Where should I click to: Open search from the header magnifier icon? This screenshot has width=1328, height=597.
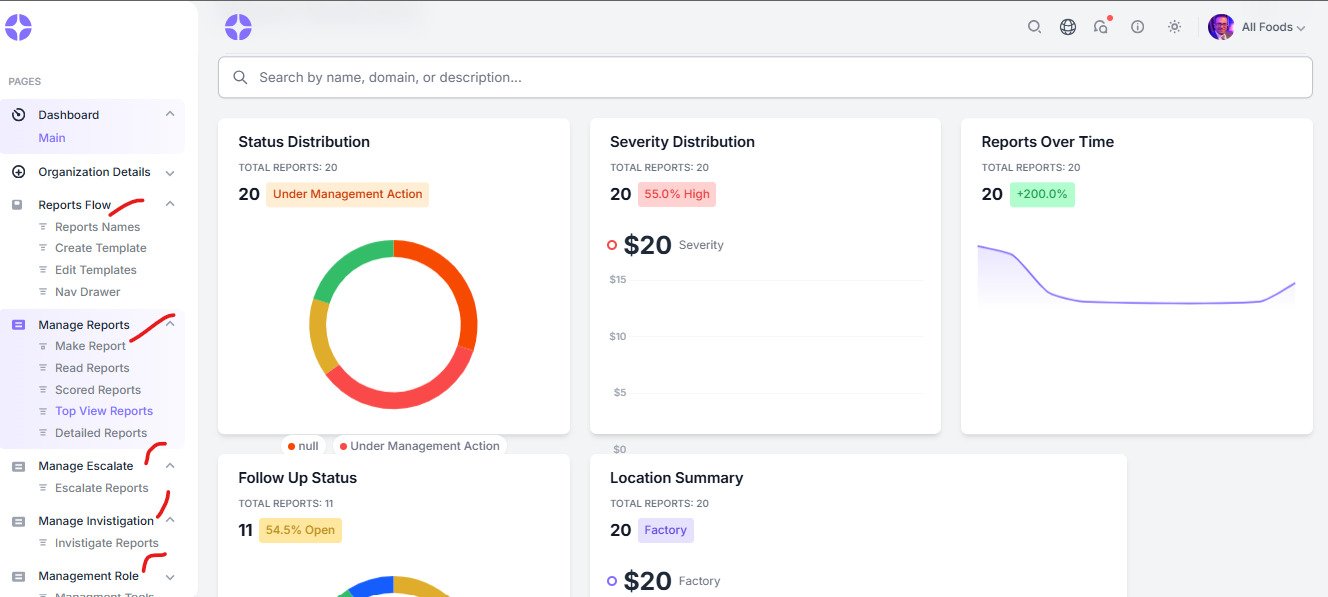click(x=1035, y=27)
